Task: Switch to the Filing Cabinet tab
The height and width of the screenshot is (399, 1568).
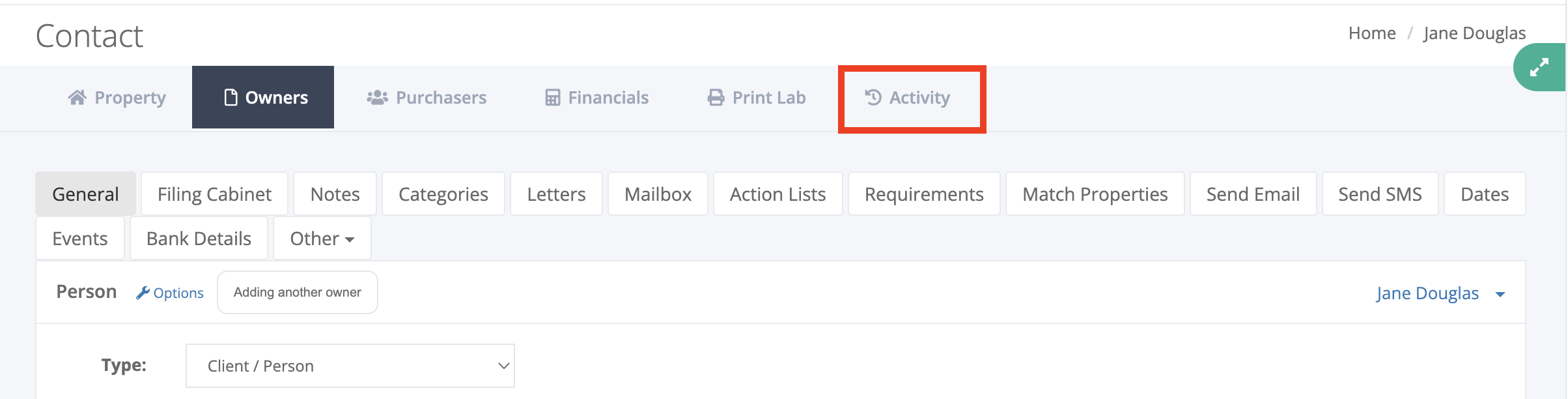Action: [x=214, y=194]
